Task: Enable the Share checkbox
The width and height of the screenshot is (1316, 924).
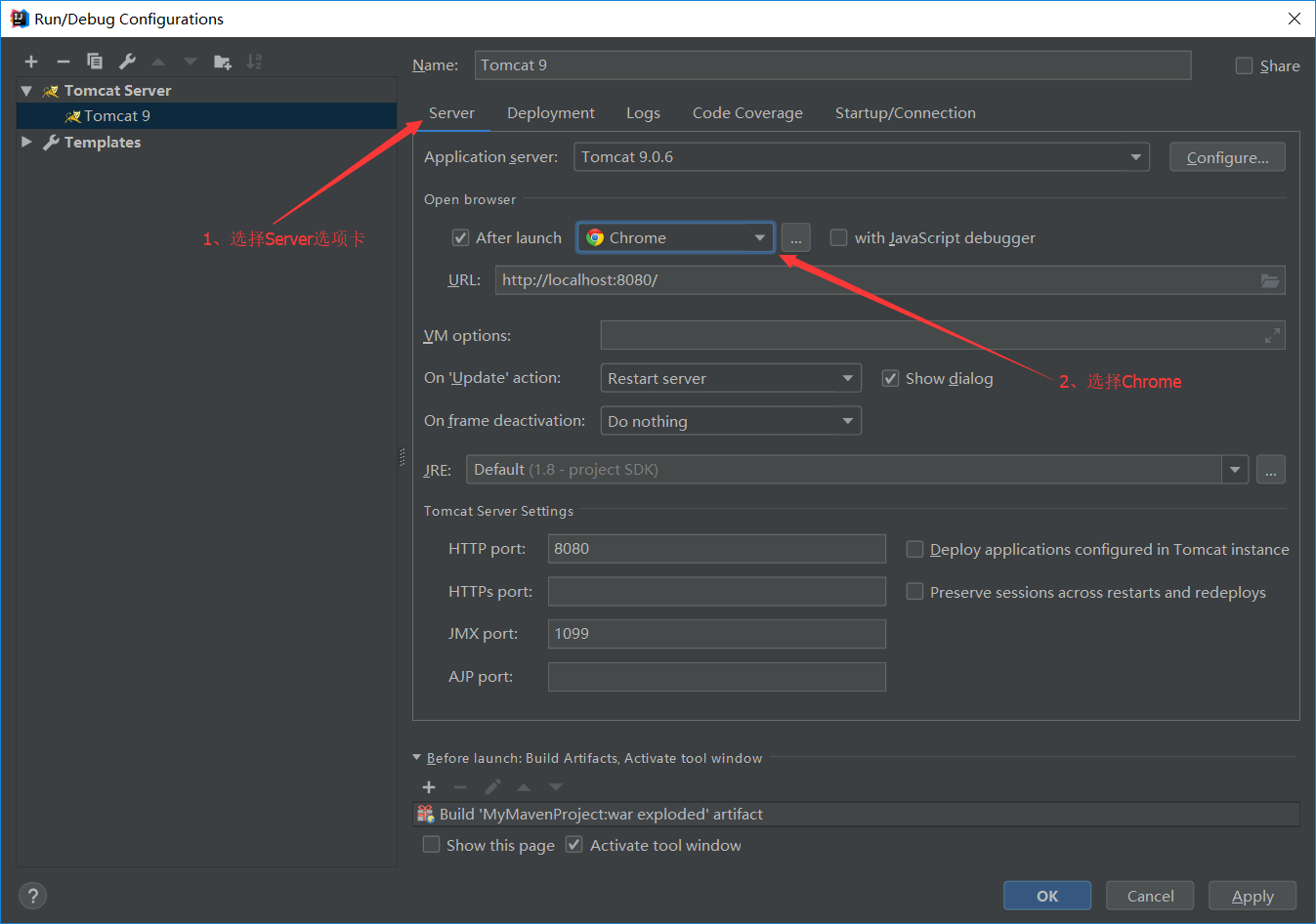Action: tap(1244, 65)
